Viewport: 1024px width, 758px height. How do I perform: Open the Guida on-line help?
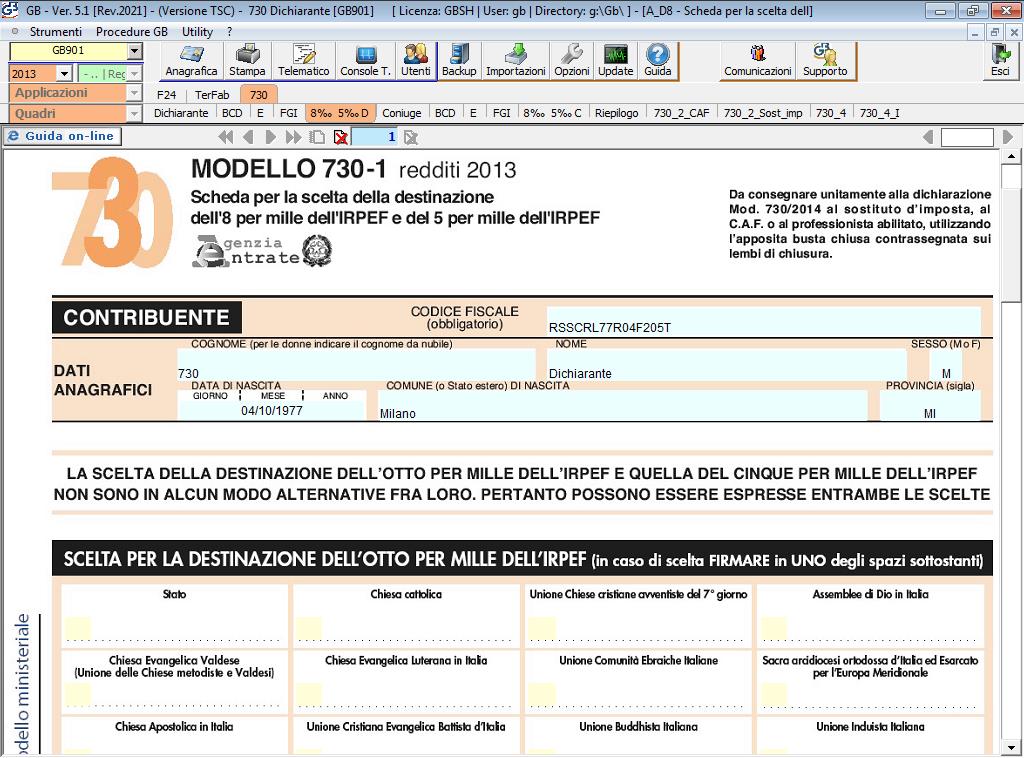click(x=61, y=136)
